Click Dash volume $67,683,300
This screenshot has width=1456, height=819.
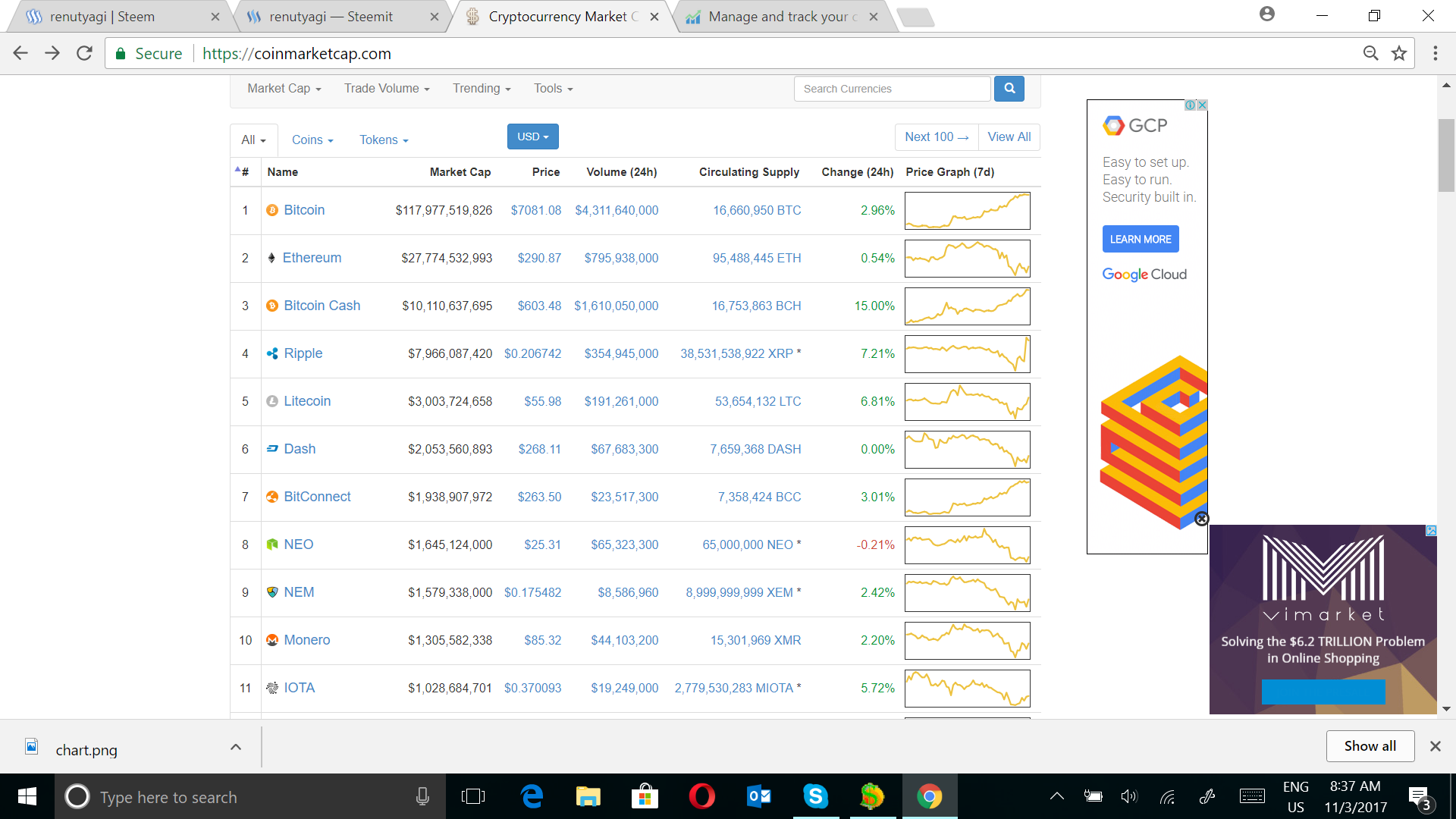624,449
